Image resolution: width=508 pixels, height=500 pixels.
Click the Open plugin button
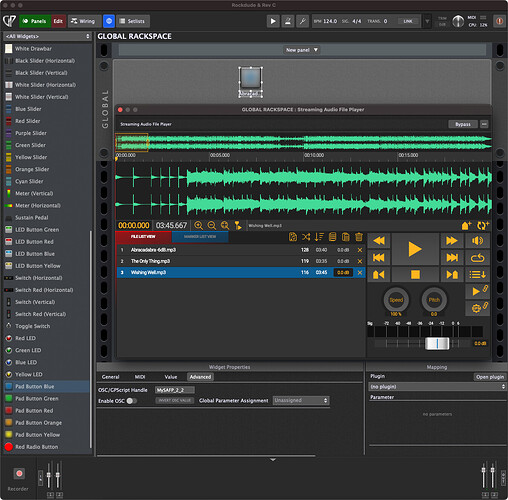[x=490, y=377]
